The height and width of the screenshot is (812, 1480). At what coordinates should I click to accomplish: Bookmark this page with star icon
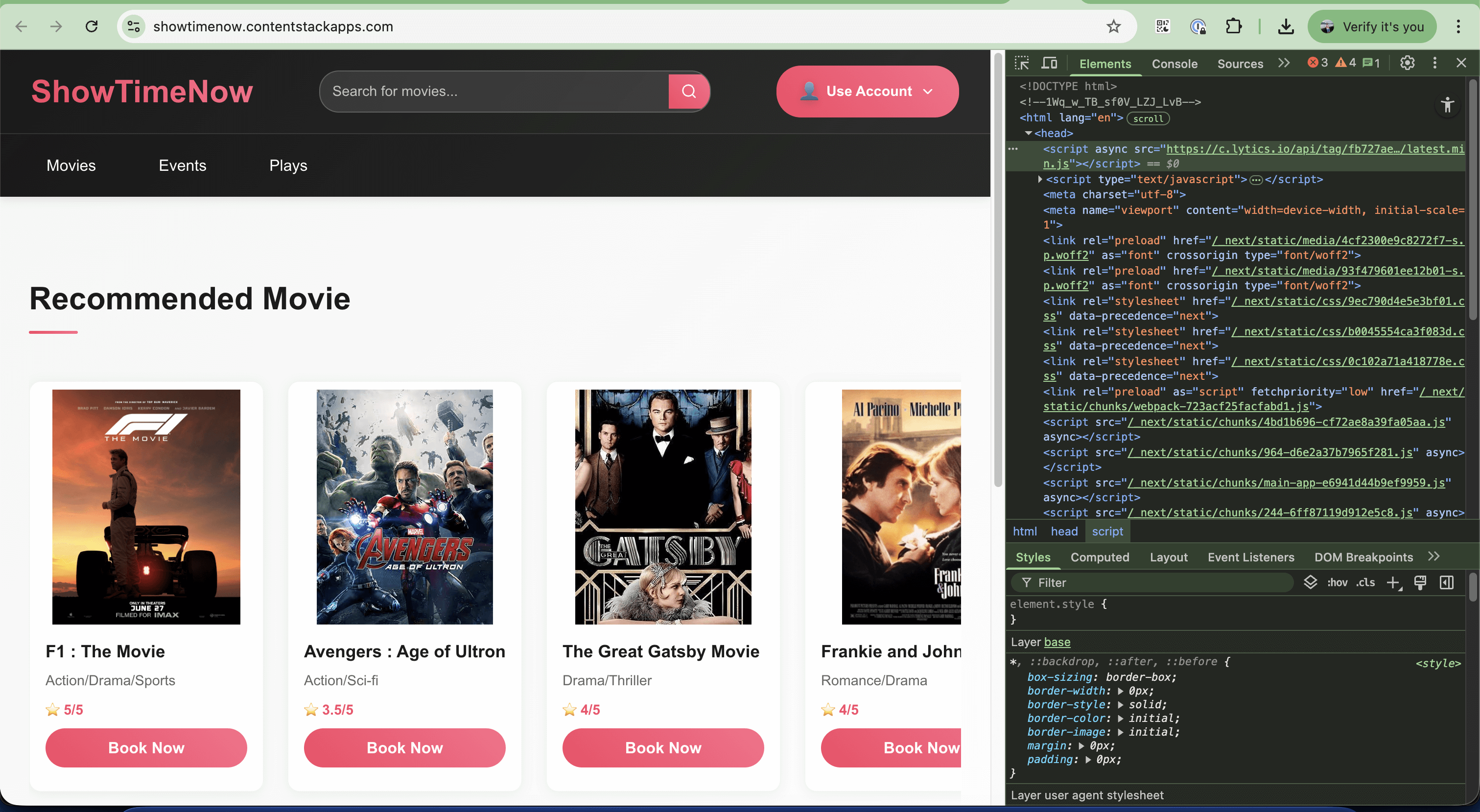coord(1113,26)
